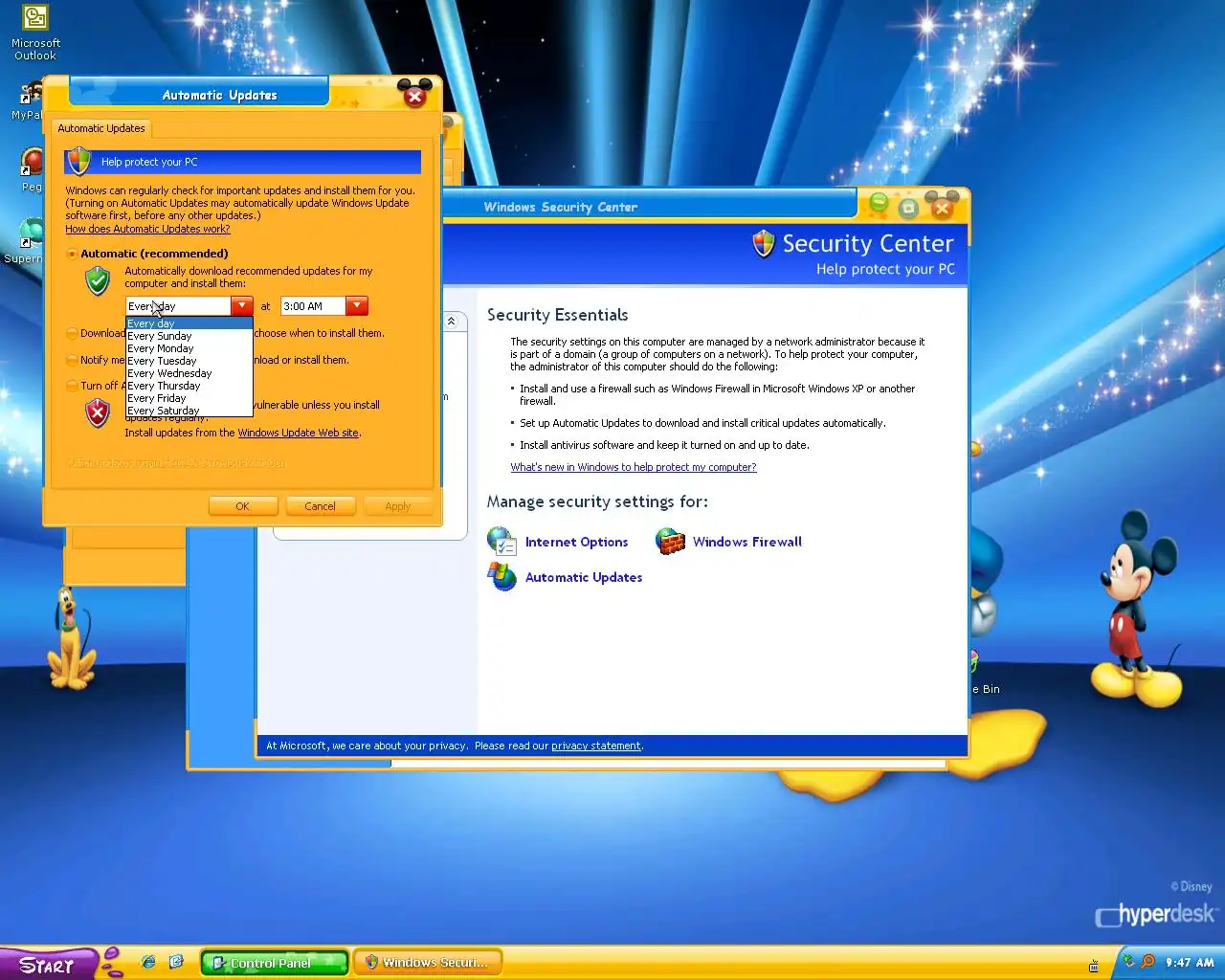The width and height of the screenshot is (1225, 980).
Task: Select the Automatic Updates tab
Action: click(x=101, y=128)
